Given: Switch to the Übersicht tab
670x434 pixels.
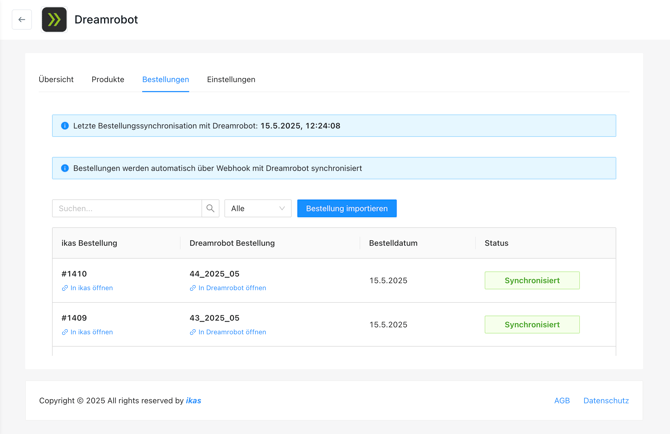Looking at the screenshot, I should click(x=56, y=79).
